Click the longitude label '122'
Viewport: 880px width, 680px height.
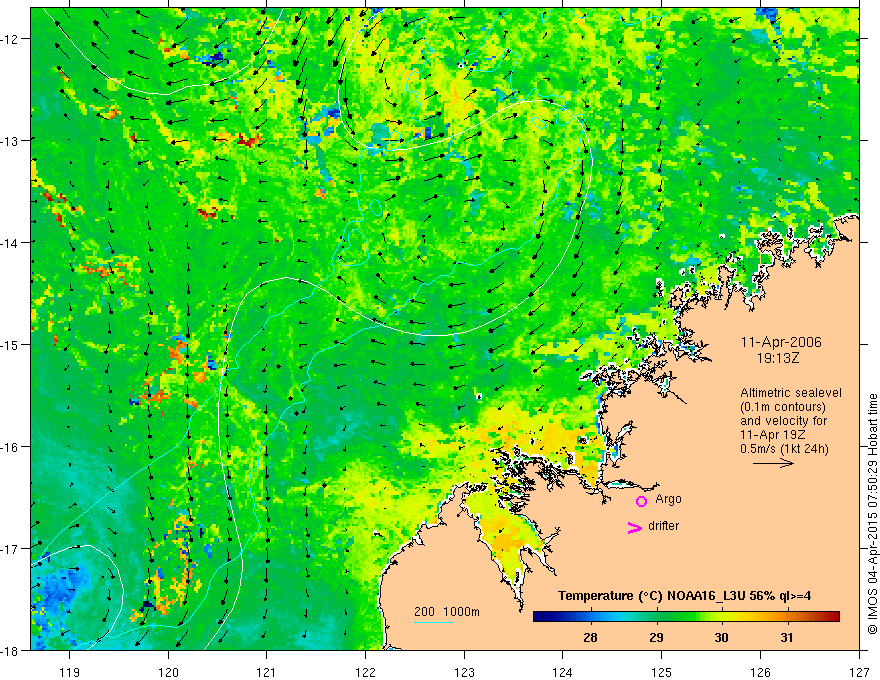click(x=365, y=672)
